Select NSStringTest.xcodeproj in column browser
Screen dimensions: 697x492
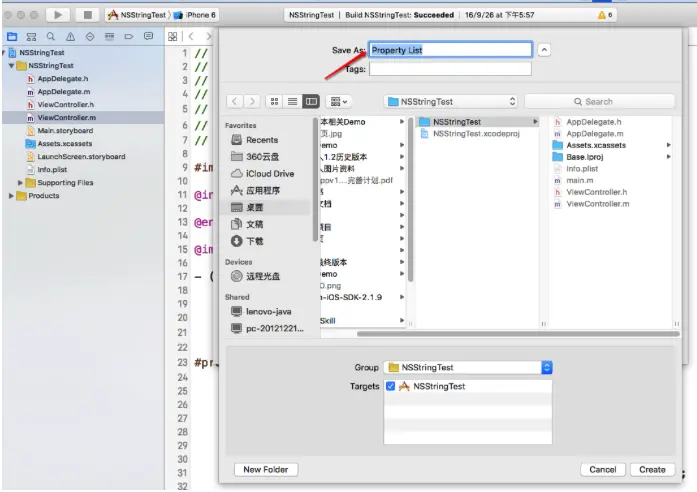click(x=477, y=133)
